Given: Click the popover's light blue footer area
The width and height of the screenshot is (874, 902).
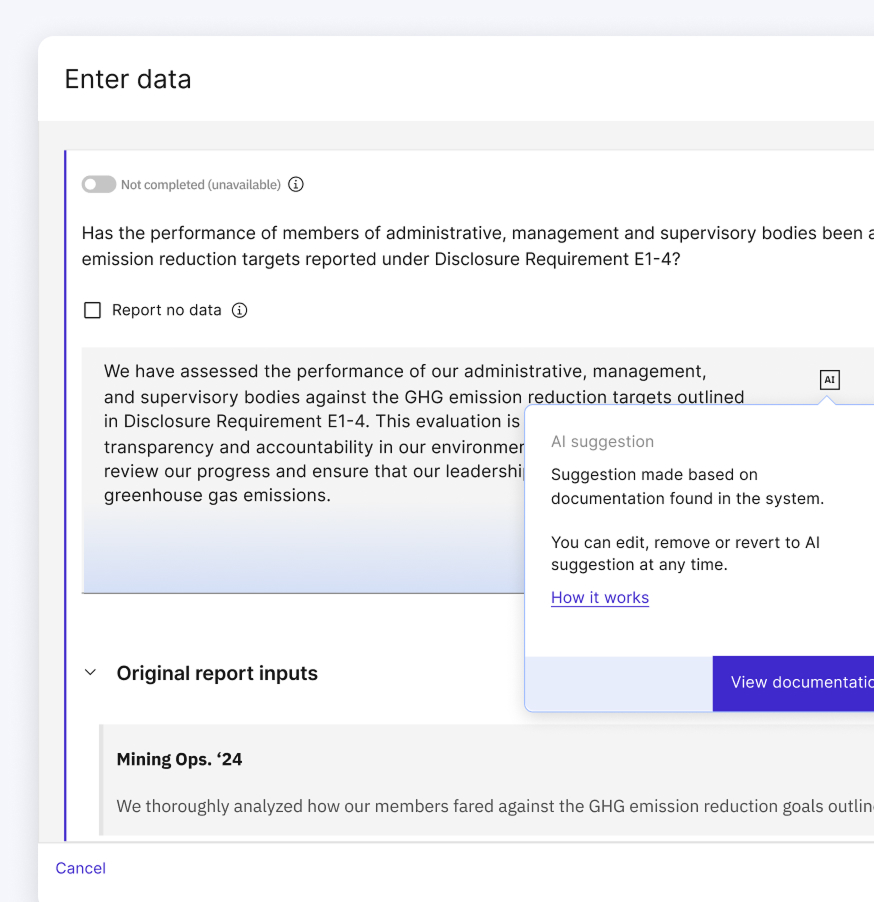Looking at the screenshot, I should 618,683.
